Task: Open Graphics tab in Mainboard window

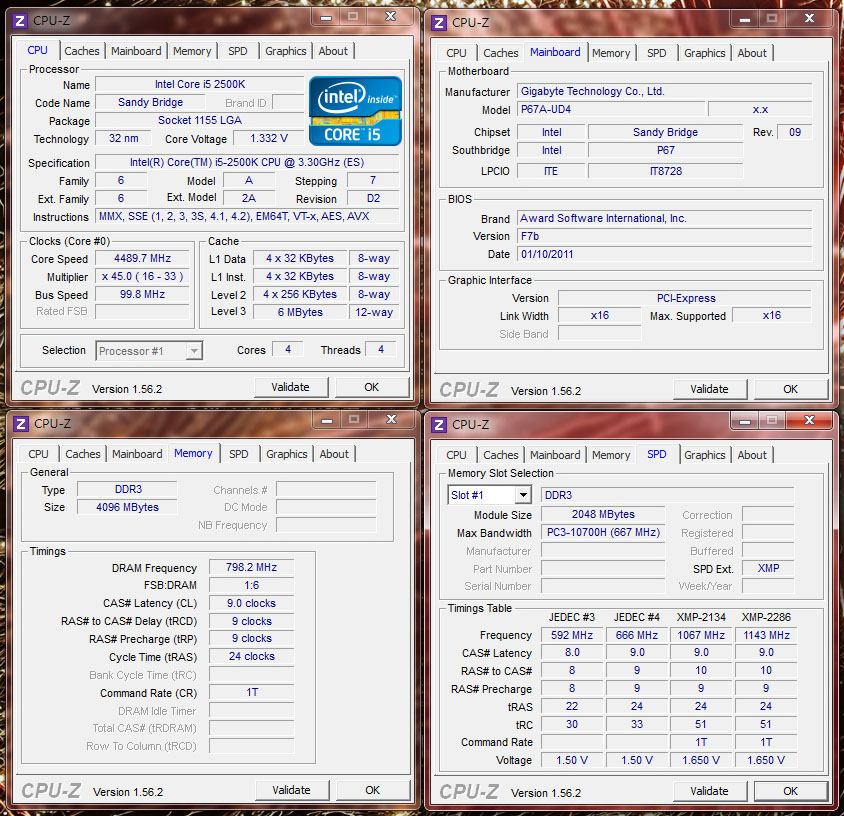Action: click(705, 53)
